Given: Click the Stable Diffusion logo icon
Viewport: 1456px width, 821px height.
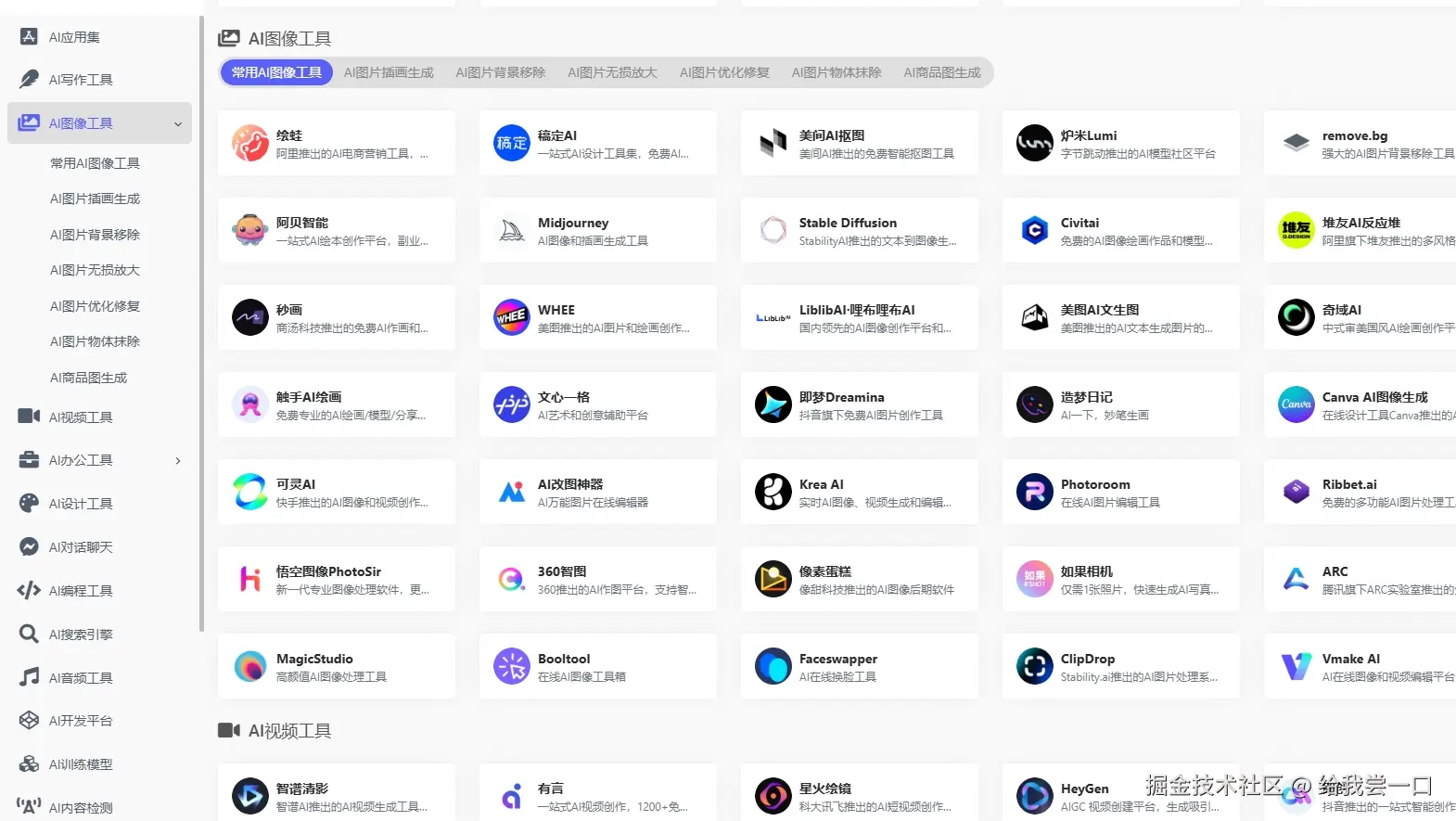Looking at the screenshot, I should point(773,230).
